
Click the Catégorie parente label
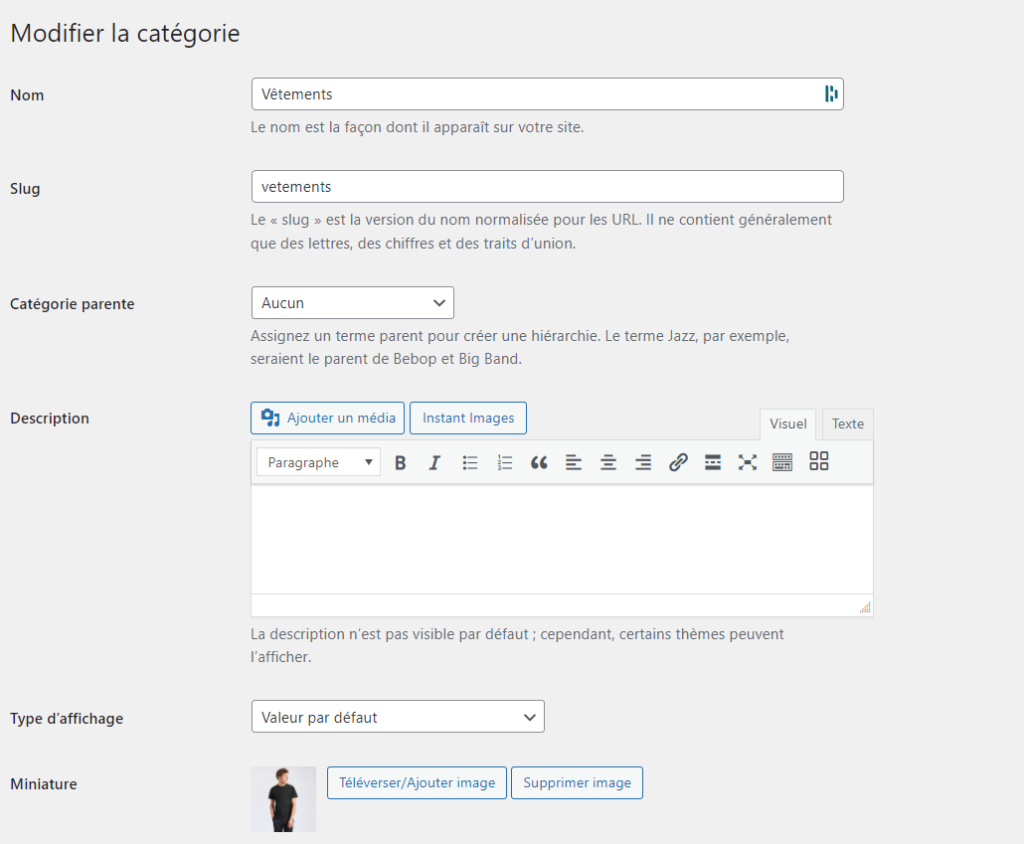72,304
